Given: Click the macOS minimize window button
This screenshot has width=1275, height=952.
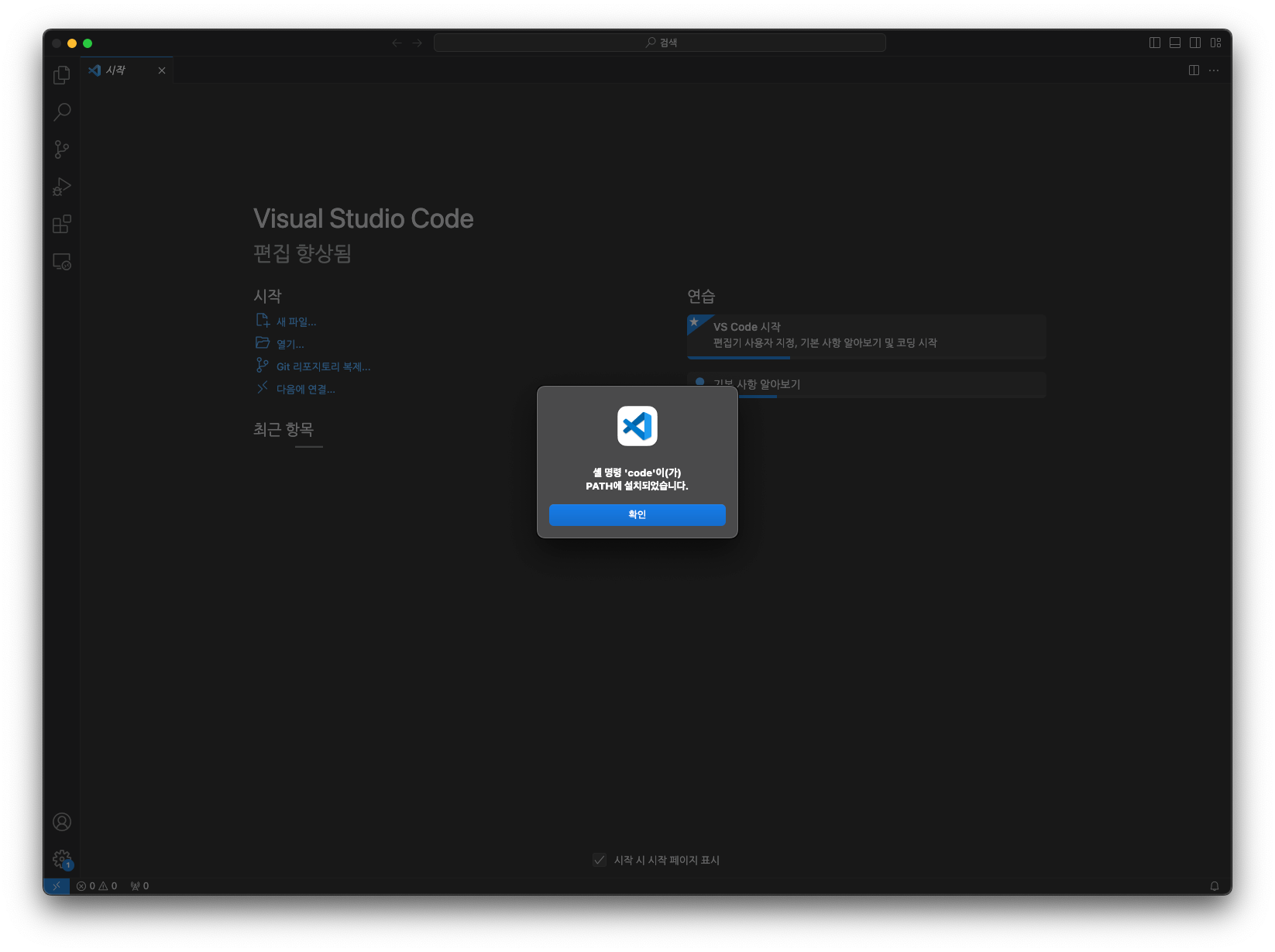Looking at the screenshot, I should [x=72, y=43].
